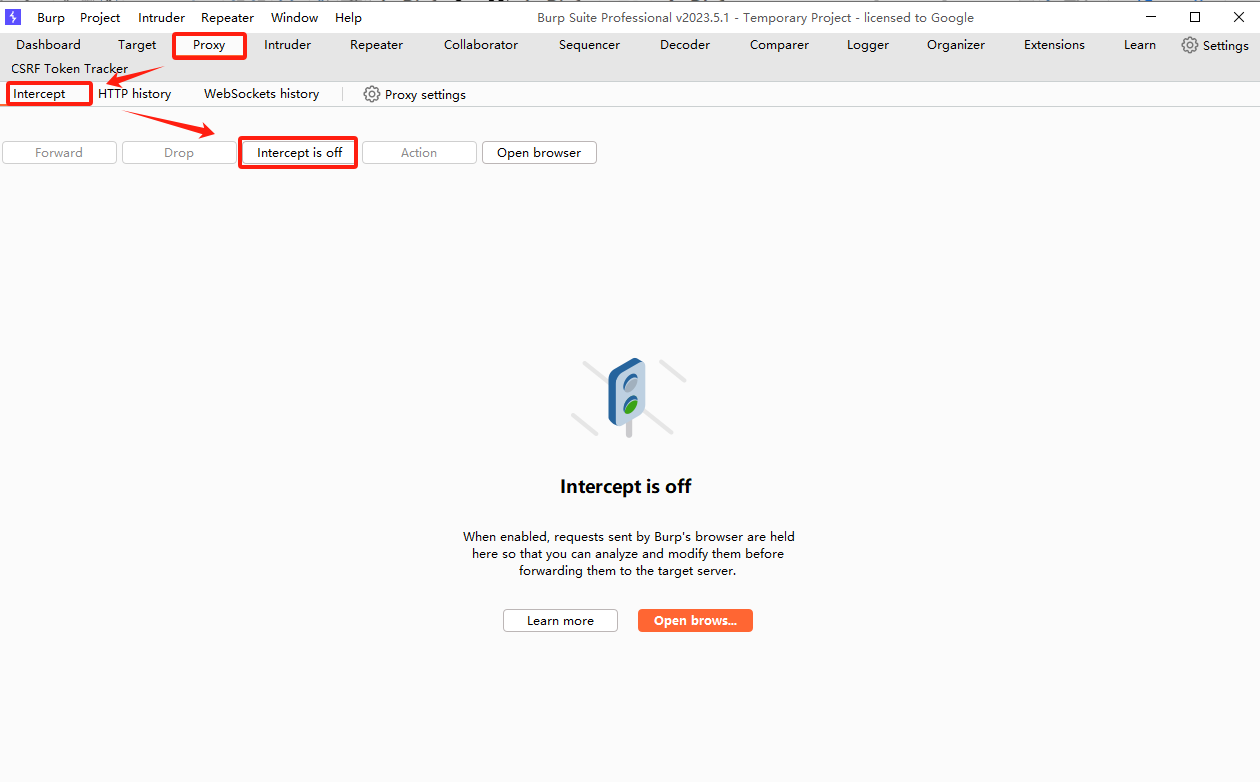Open Proxy settings gear

tap(372, 94)
